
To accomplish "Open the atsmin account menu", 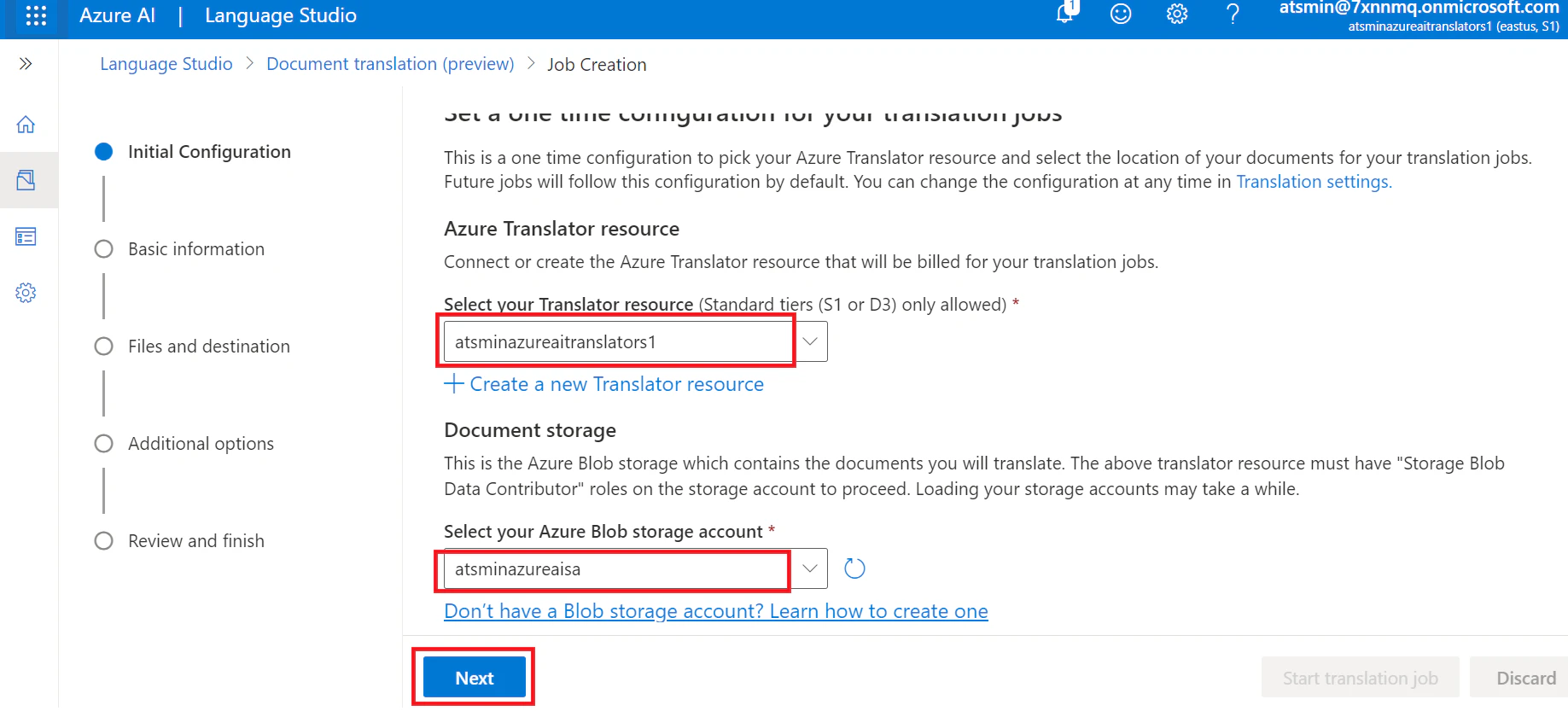I will 1419,15.
